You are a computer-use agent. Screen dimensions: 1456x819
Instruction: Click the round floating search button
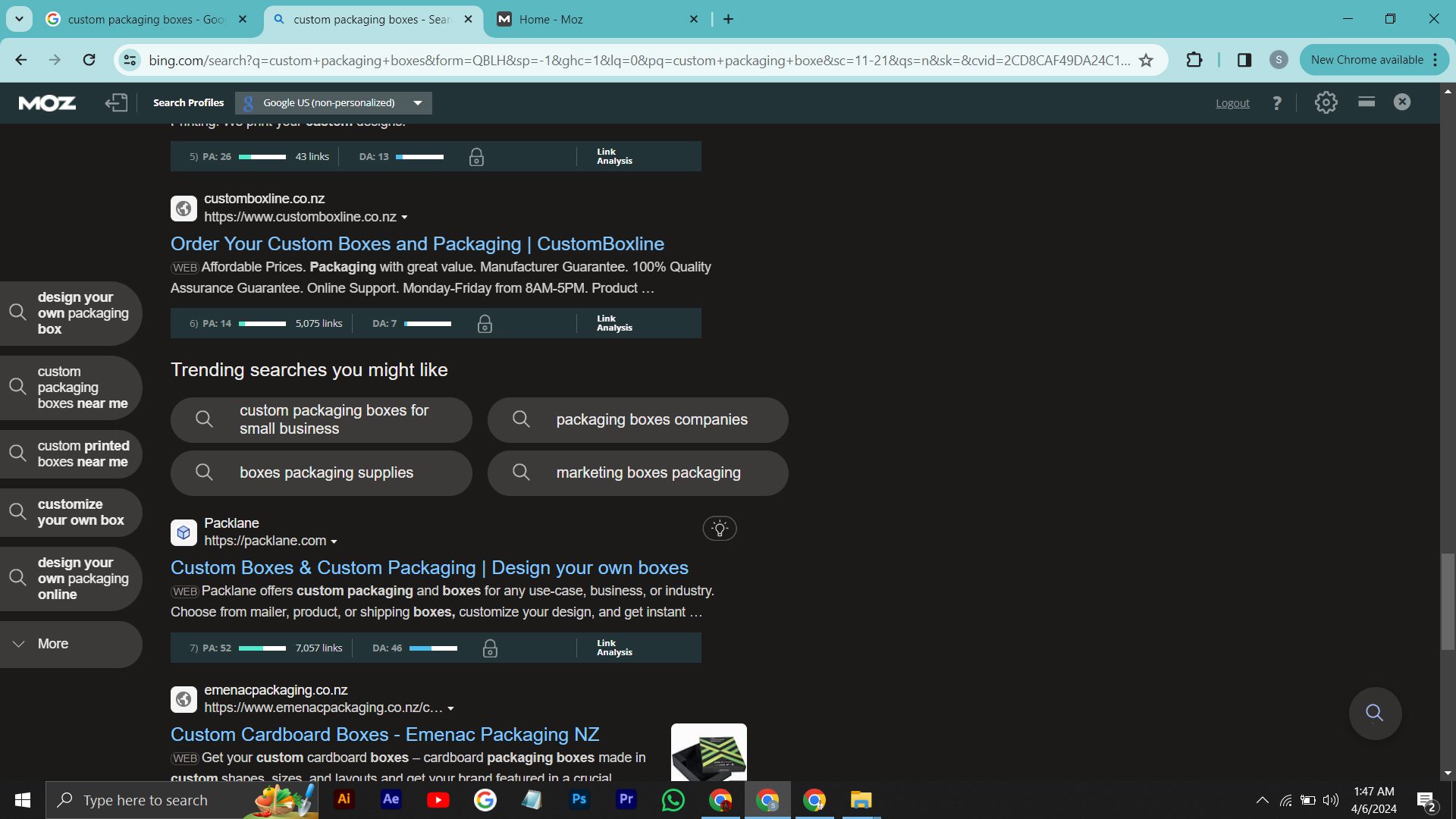[1374, 713]
